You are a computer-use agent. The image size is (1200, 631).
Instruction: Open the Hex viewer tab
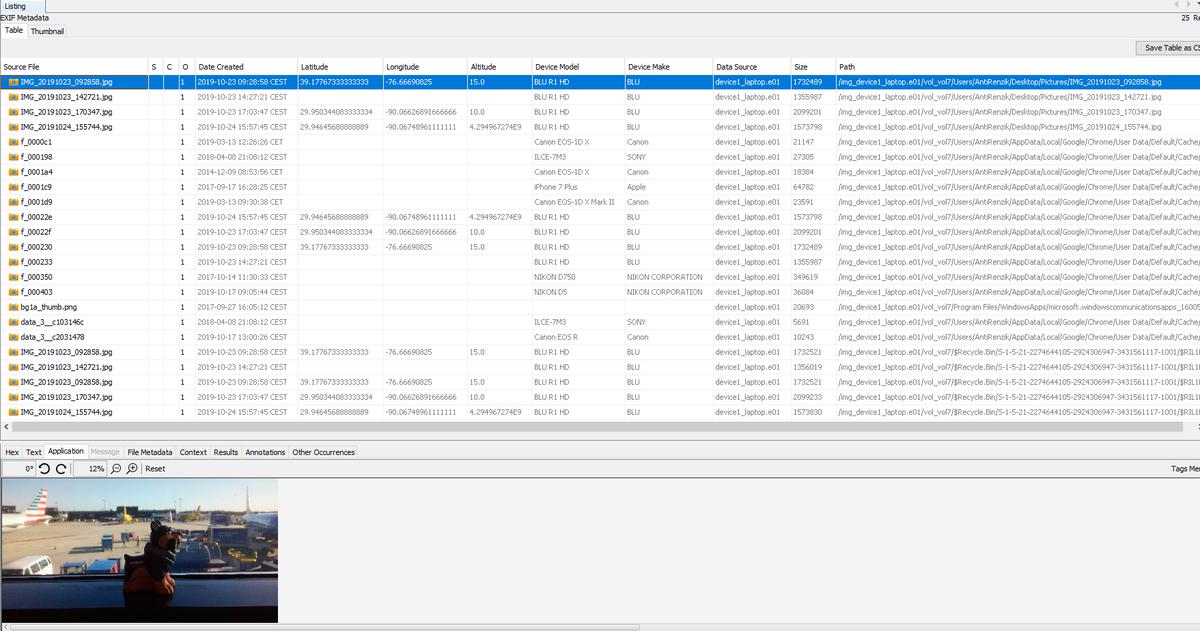click(x=12, y=452)
